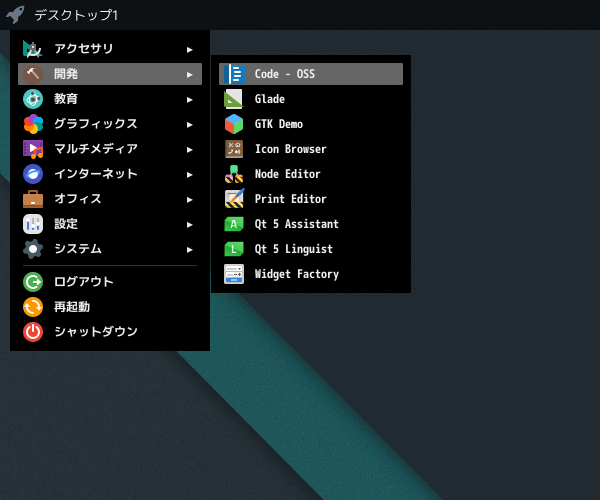Open the マルチメディア menu entry

110,149
